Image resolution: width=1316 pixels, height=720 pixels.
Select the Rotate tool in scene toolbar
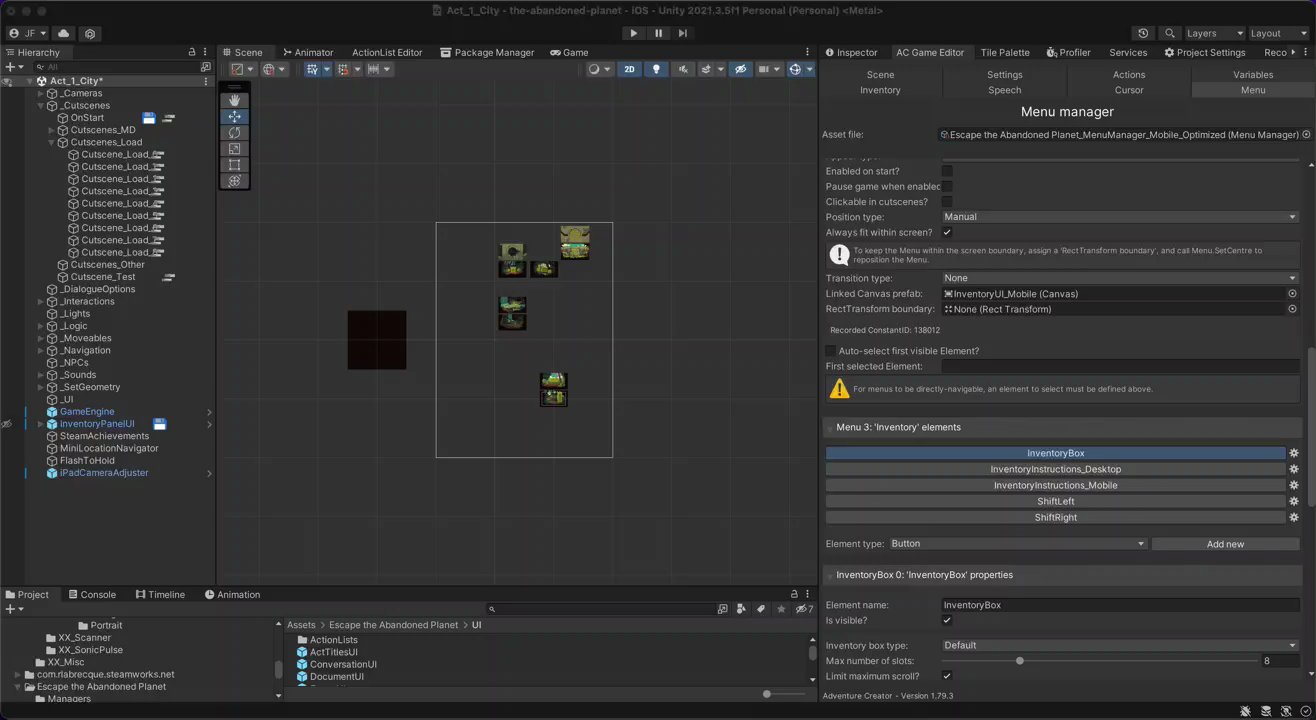(234, 133)
